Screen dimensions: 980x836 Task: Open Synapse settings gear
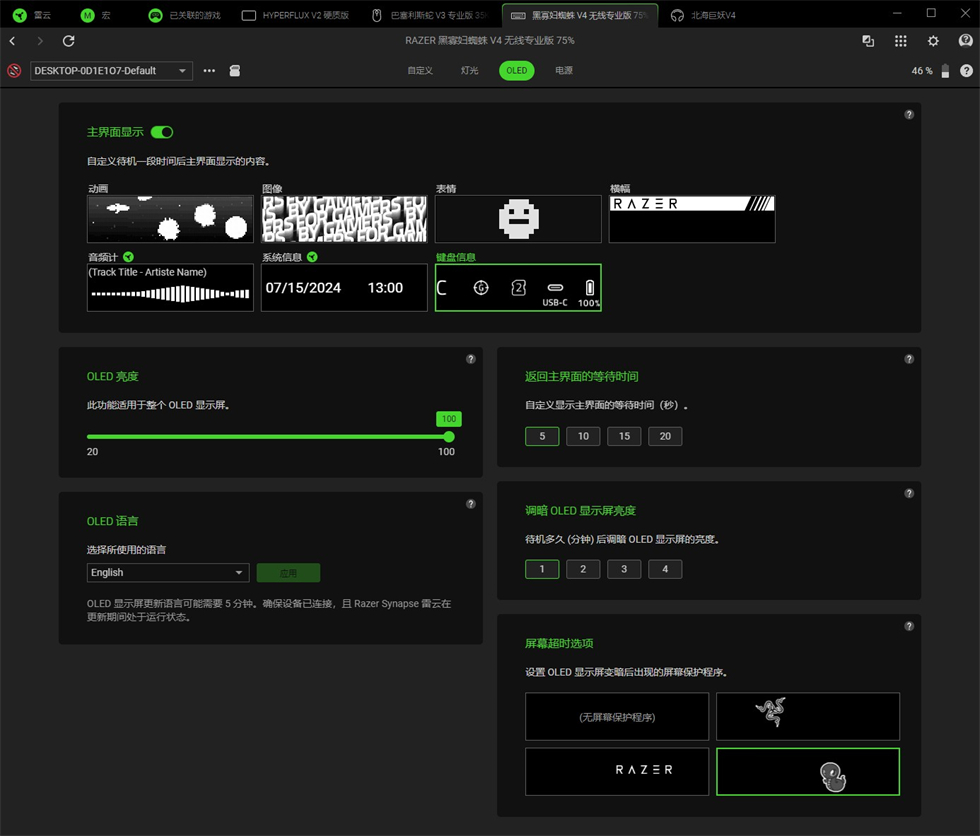(933, 41)
